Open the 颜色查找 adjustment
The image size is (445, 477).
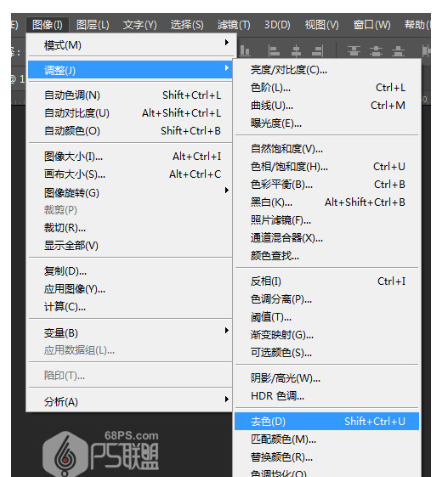[x=327, y=256]
